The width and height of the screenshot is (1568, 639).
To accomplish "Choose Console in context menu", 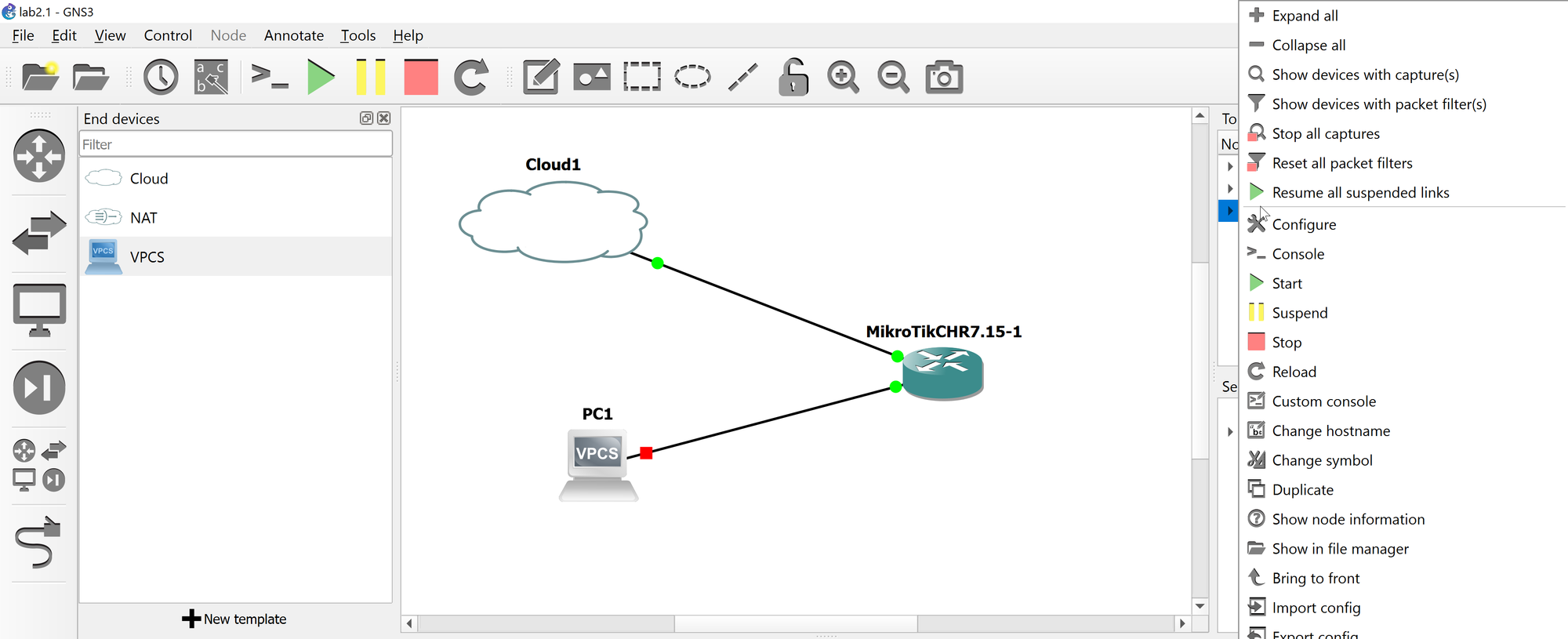I will click(1403, 254).
